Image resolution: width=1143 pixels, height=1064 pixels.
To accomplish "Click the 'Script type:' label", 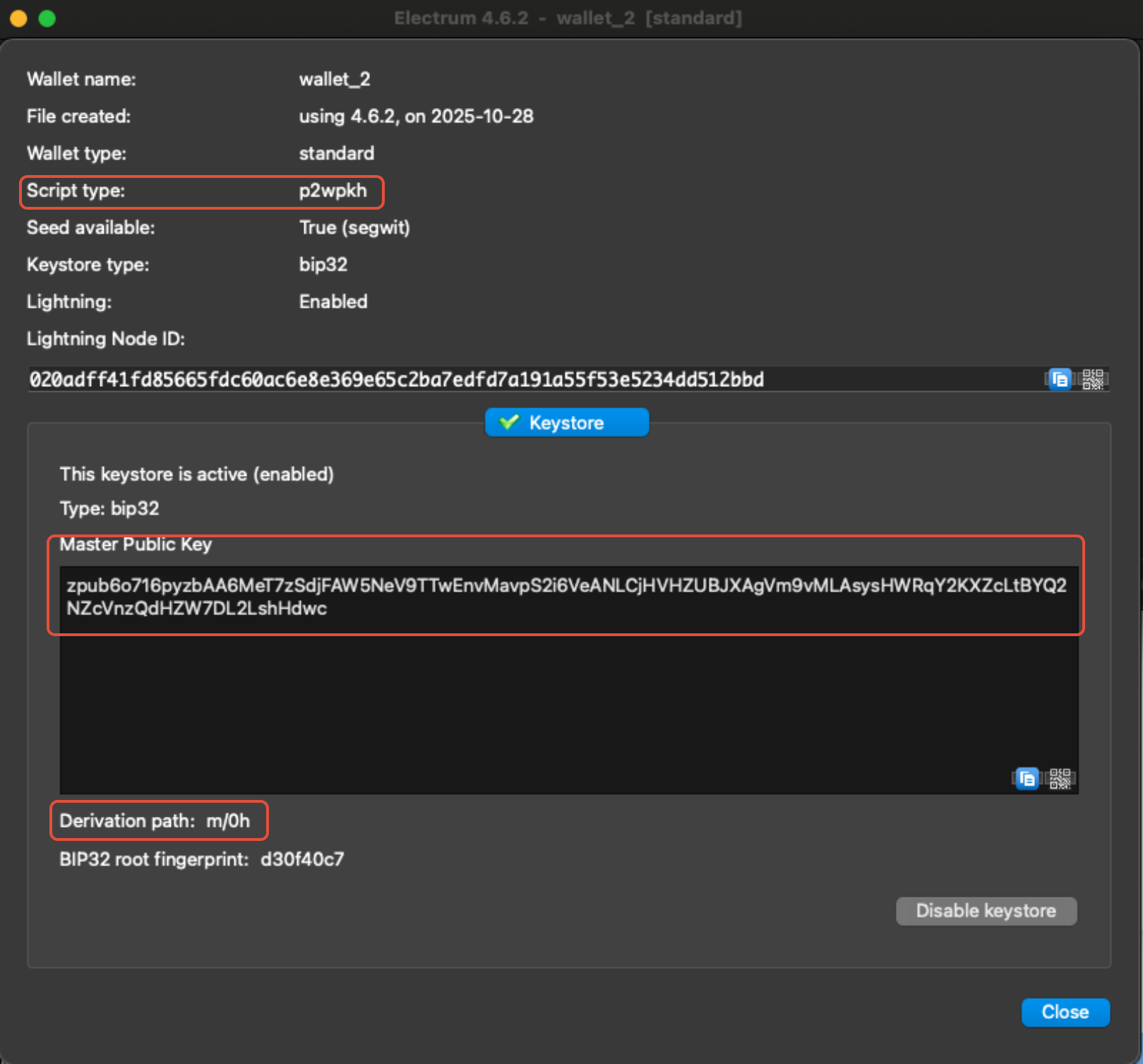I will (x=76, y=191).
